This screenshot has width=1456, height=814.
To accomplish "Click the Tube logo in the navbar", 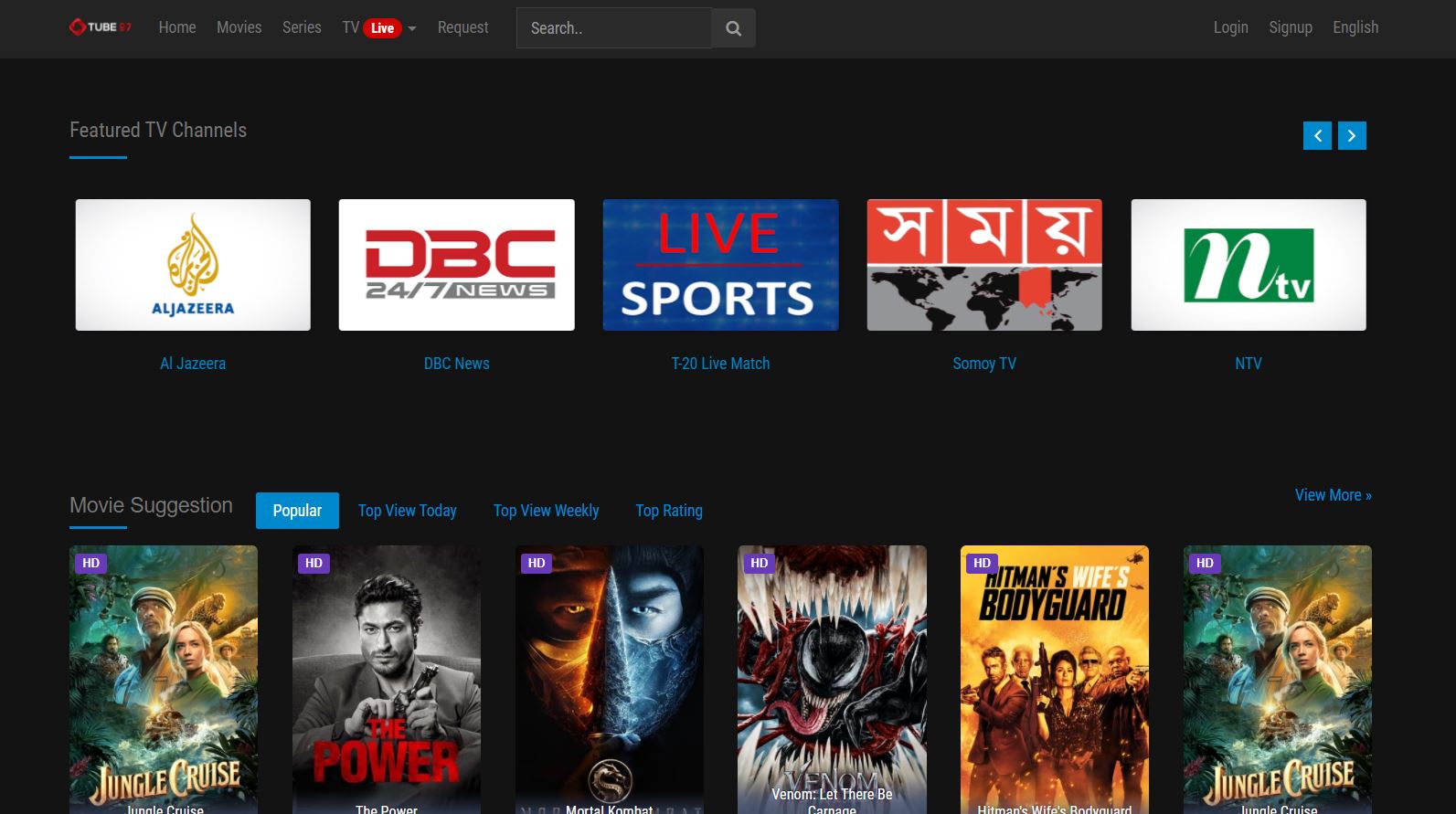I will [x=101, y=27].
